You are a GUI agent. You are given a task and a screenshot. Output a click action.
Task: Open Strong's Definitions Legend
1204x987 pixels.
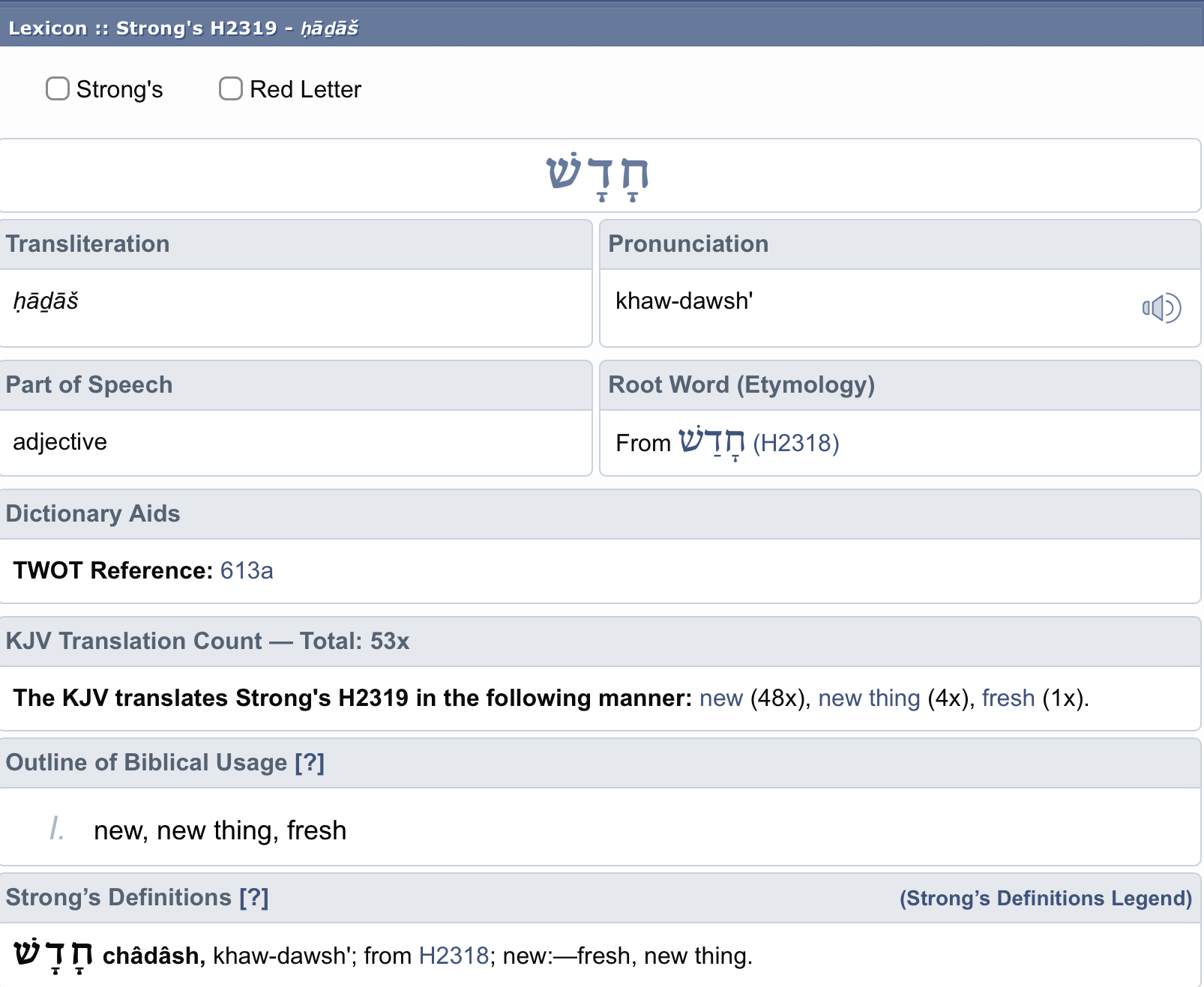pos(1046,898)
